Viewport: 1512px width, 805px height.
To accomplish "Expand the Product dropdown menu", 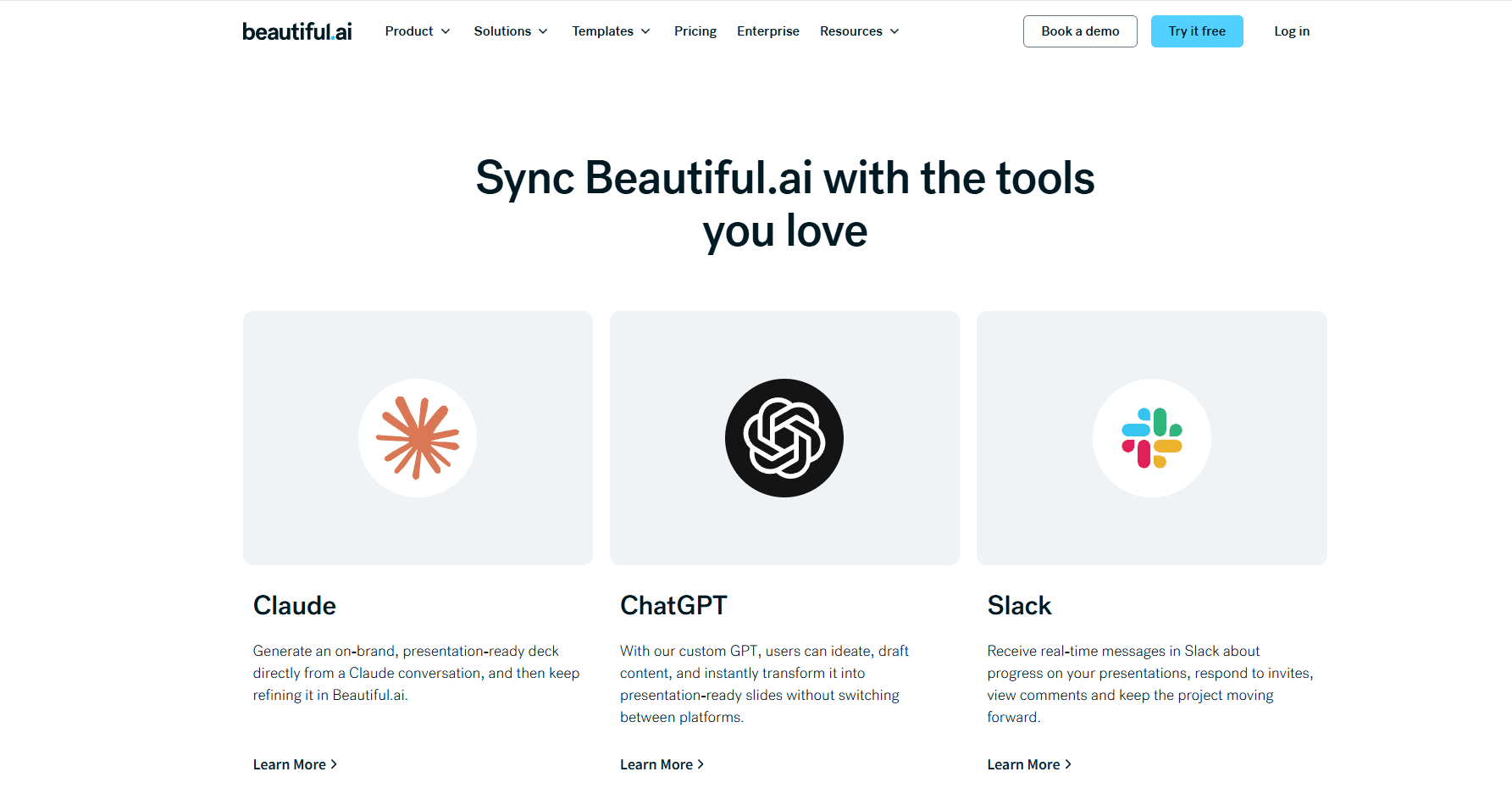I will (418, 31).
